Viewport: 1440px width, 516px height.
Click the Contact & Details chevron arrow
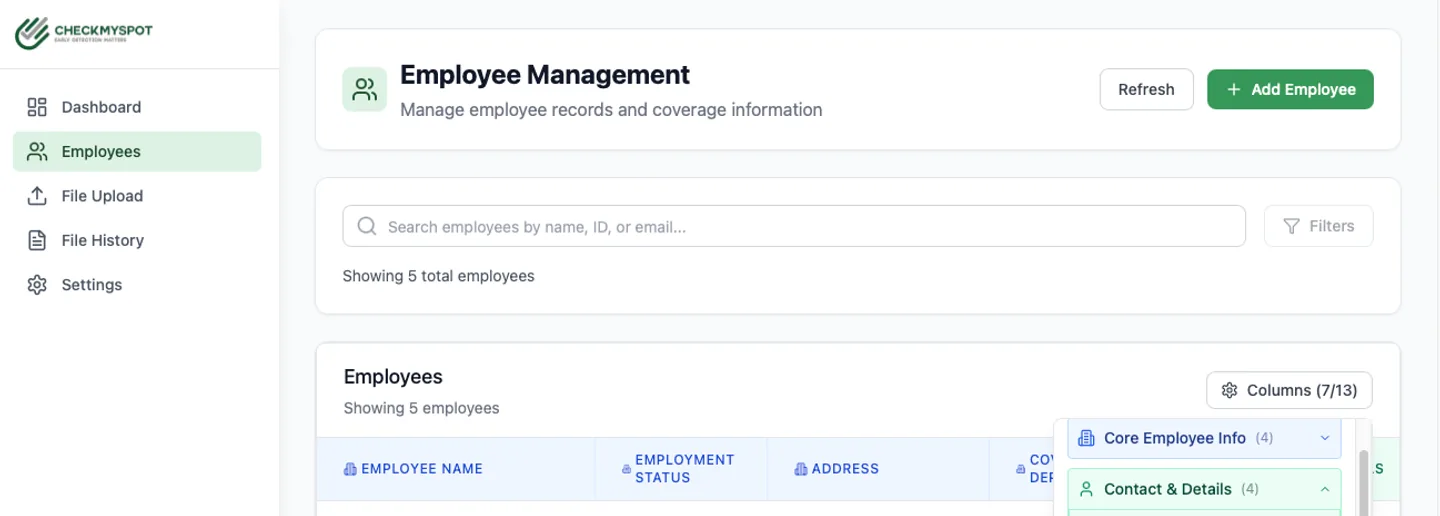pyautogui.click(x=1325, y=489)
